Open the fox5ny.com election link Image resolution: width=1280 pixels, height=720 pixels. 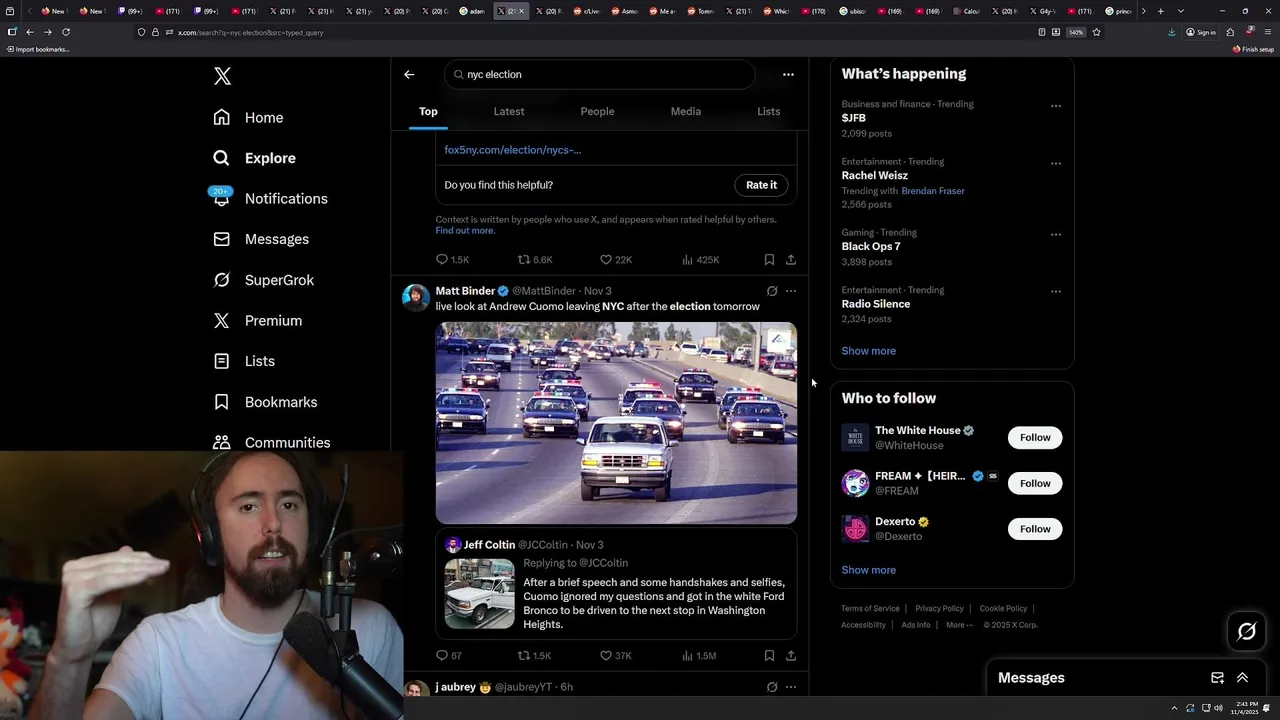coord(512,150)
